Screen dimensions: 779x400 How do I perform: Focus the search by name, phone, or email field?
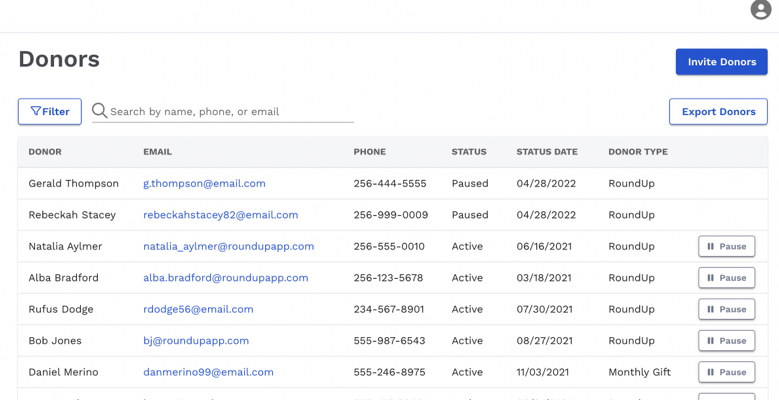[x=230, y=112]
